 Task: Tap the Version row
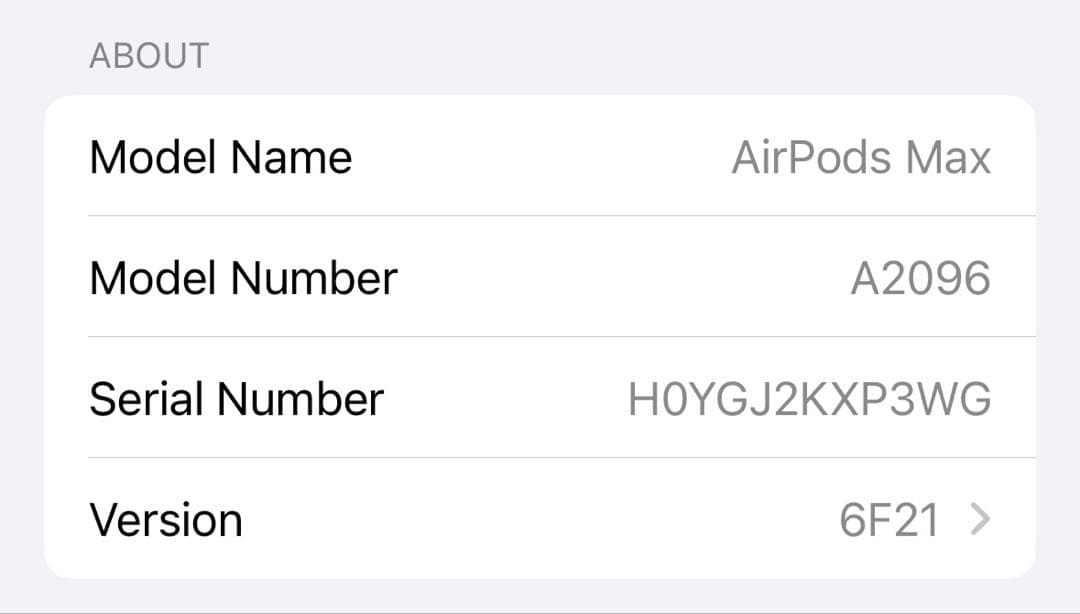(540, 518)
